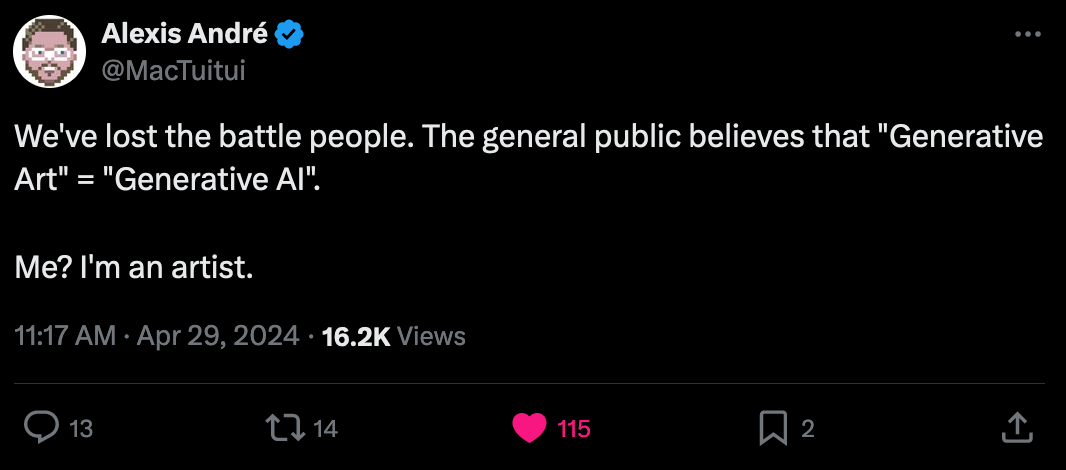Open the Alexis André display name
This screenshot has width=1066, height=470.
pyautogui.click(x=184, y=33)
